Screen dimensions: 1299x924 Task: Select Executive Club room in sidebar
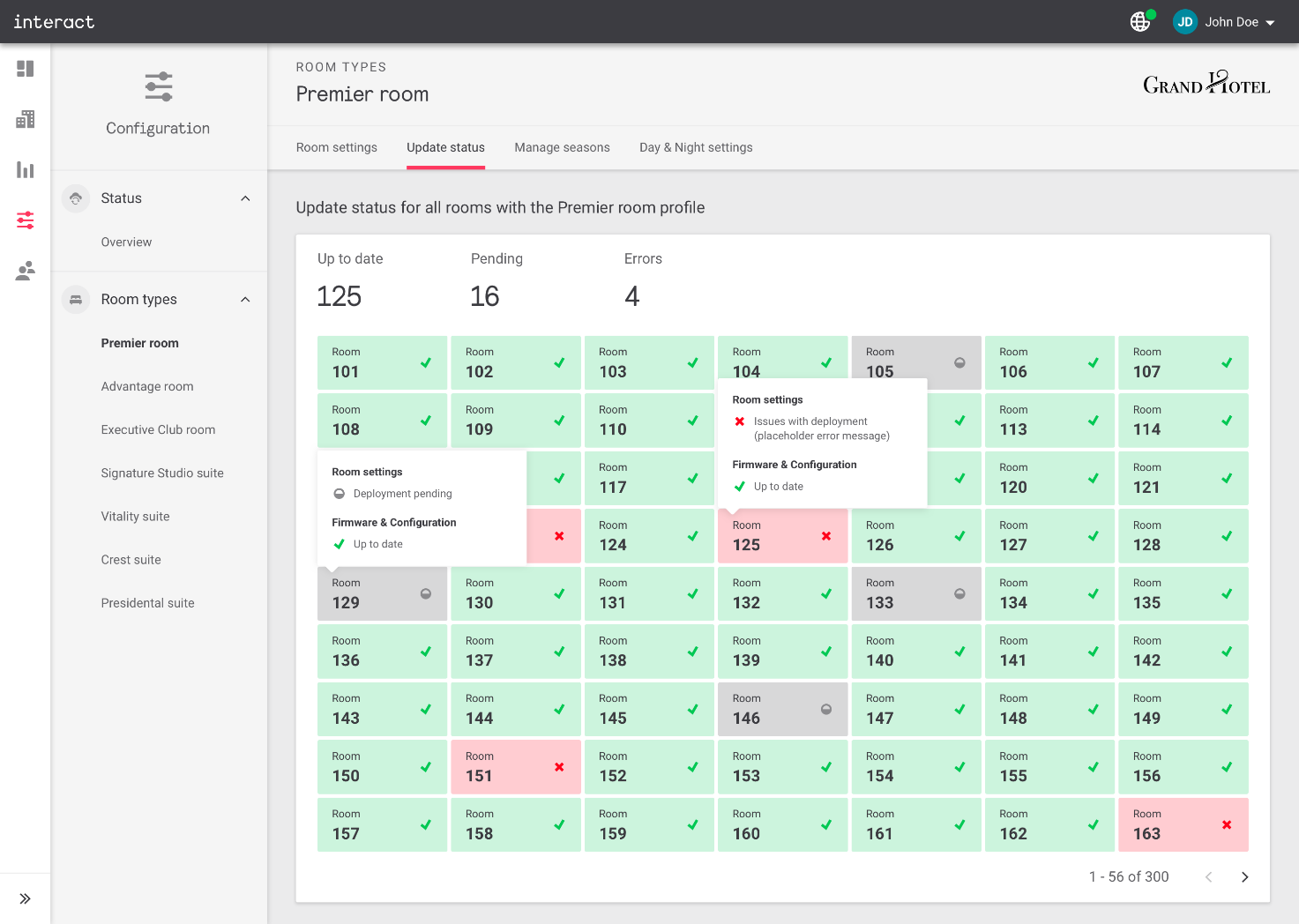[158, 429]
